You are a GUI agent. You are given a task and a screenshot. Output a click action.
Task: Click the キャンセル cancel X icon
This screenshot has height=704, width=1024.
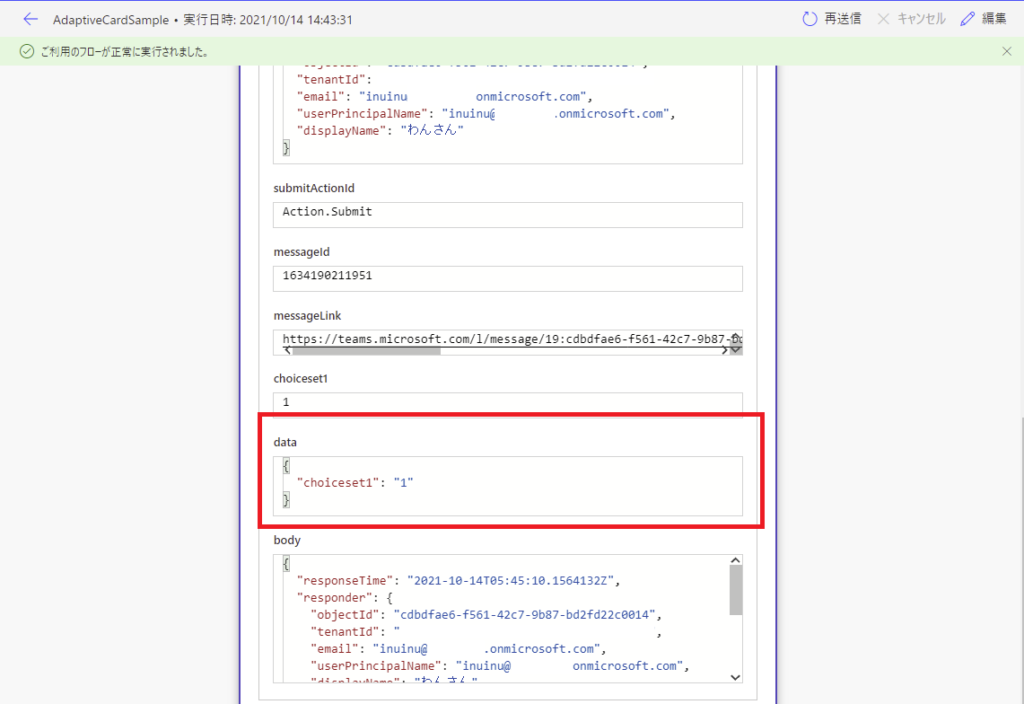[x=883, y=19]
